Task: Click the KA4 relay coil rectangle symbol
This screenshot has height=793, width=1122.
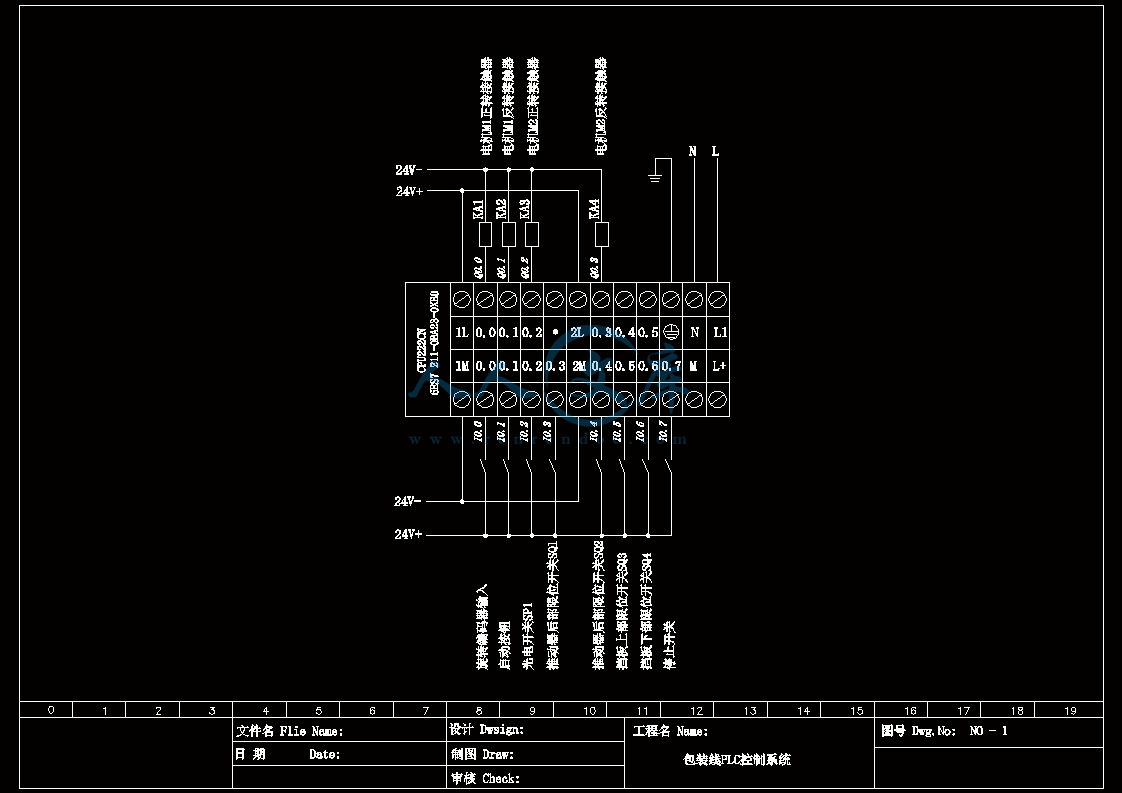Action: pos(602,234)
